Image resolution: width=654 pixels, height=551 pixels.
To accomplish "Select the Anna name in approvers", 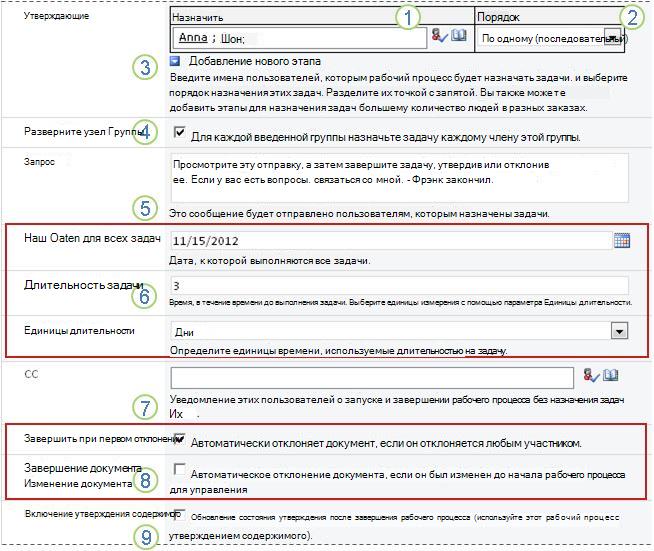I will 193,38.
